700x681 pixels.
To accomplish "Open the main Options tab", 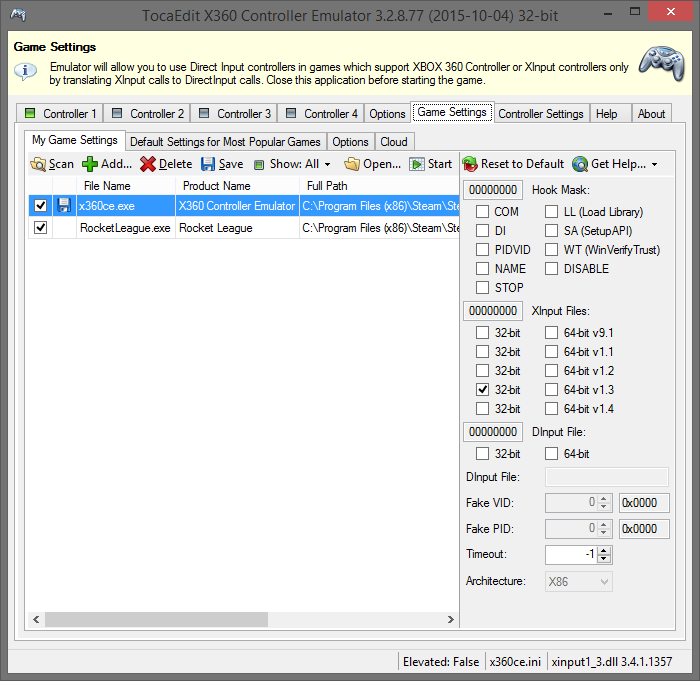I will (387, 113).
